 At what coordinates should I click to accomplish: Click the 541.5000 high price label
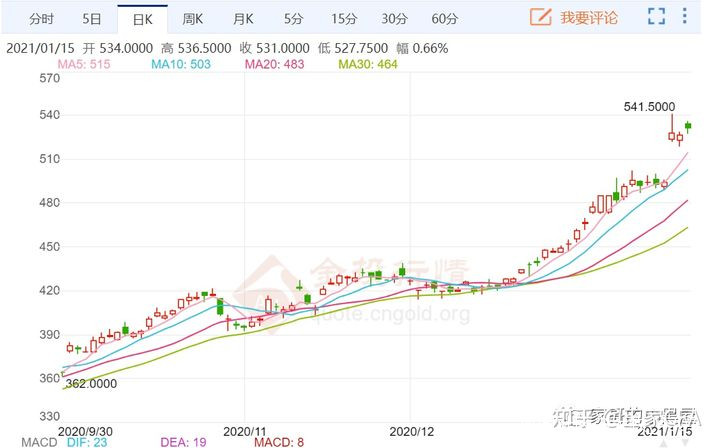coord(649,107)
